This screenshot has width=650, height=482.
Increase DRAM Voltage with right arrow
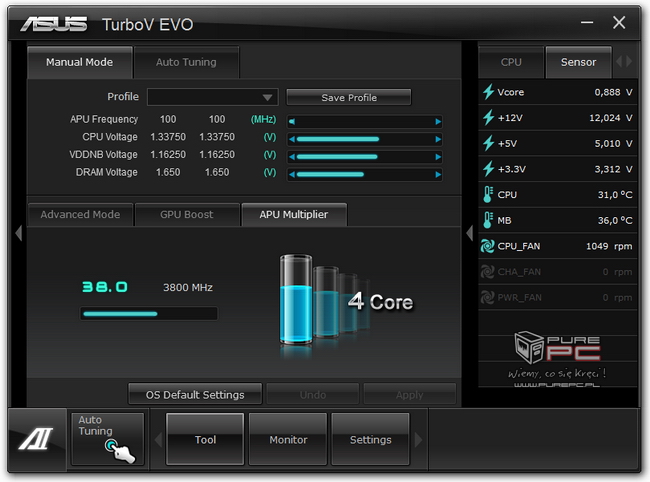(x=438, y=174)
